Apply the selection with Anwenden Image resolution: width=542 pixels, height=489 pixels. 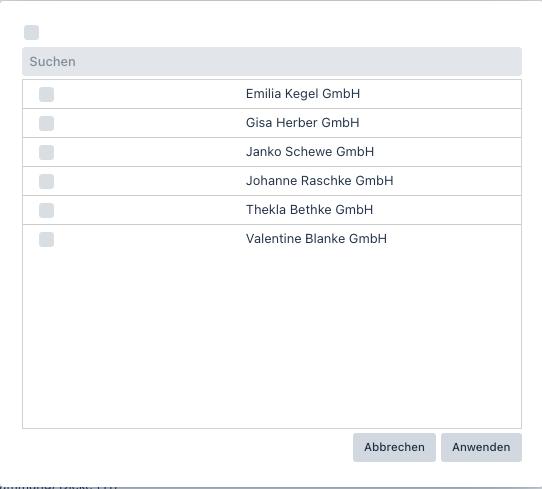[481, 447]
